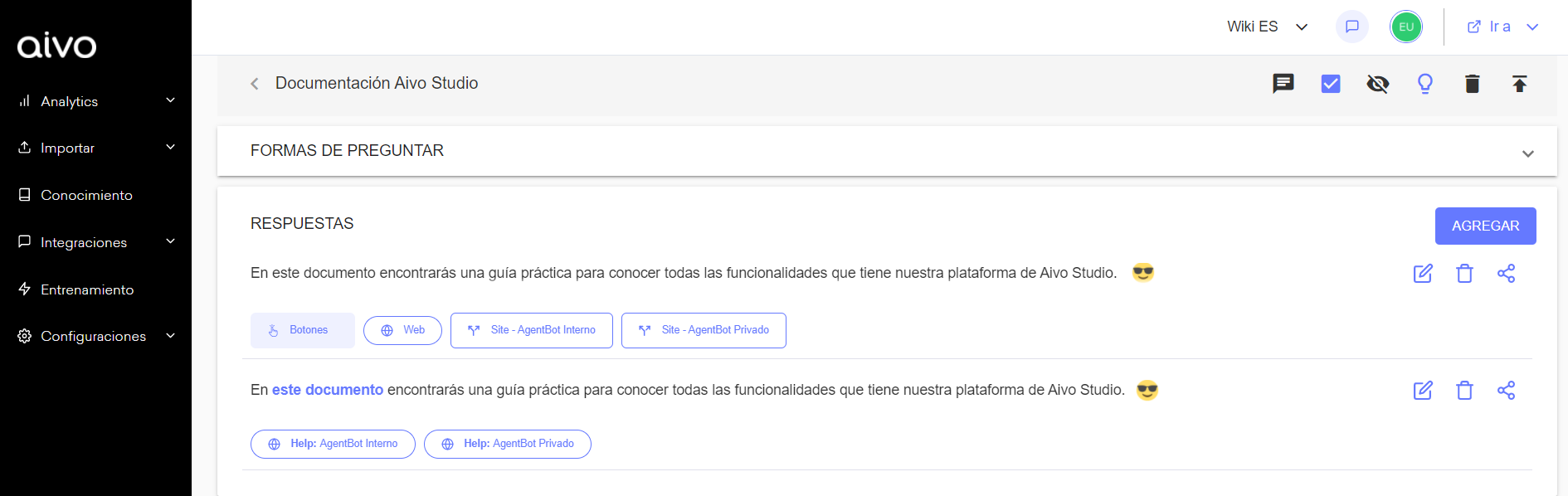Viewport: 1568px width, 496px height.
Task: Click the Analytics bar chart icon
Action: [25, 100]
